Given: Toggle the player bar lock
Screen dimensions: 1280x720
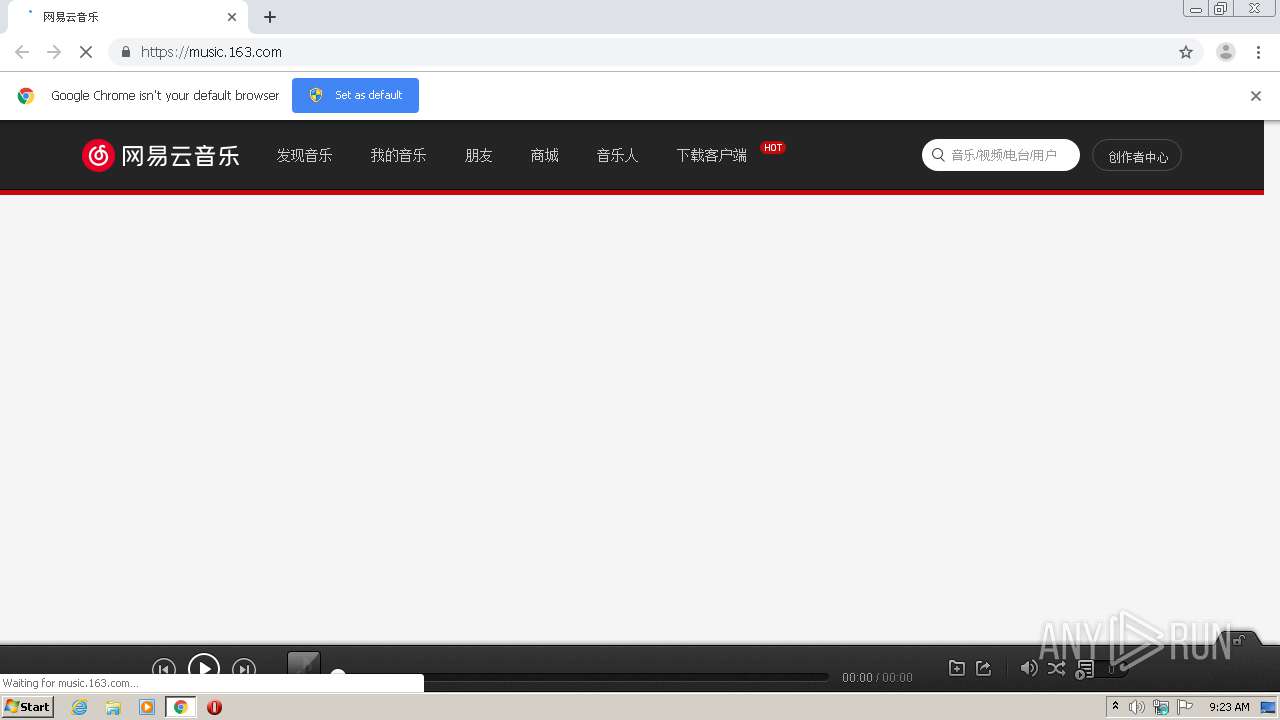Looking at the screenshot, I should click(1239, 640).
